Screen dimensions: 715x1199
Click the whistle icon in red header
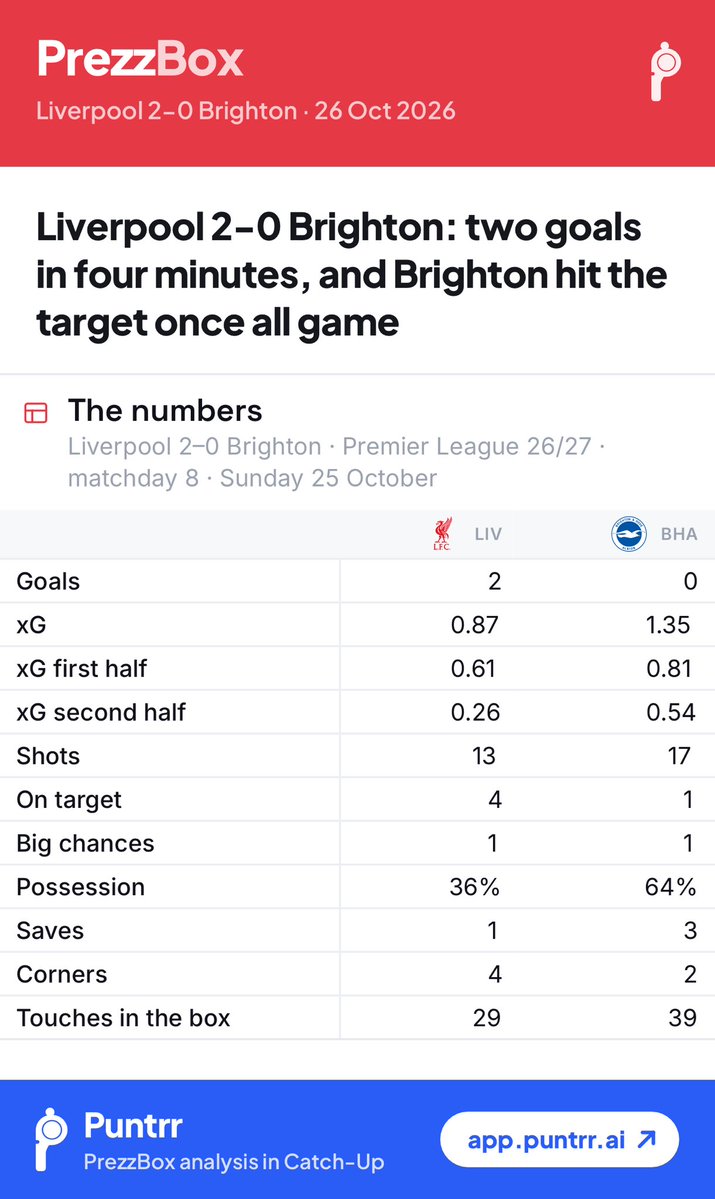click(665, 72)
